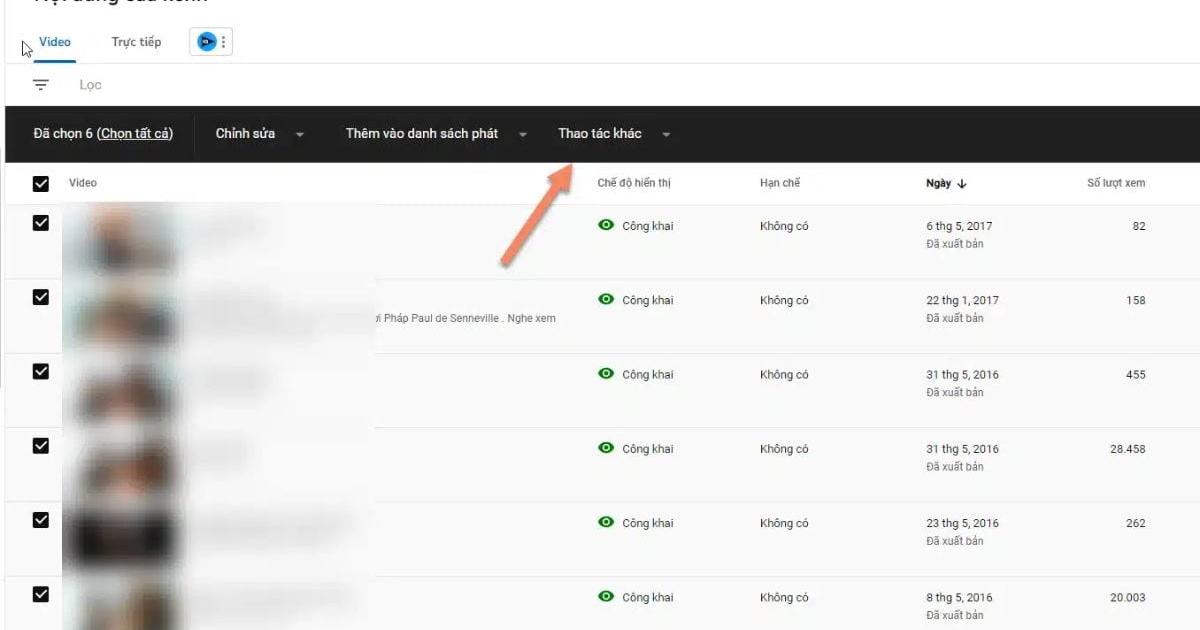Uncheck the last video row checkbox
This screenshot has width=1200, height=630.
coord(41,593)
